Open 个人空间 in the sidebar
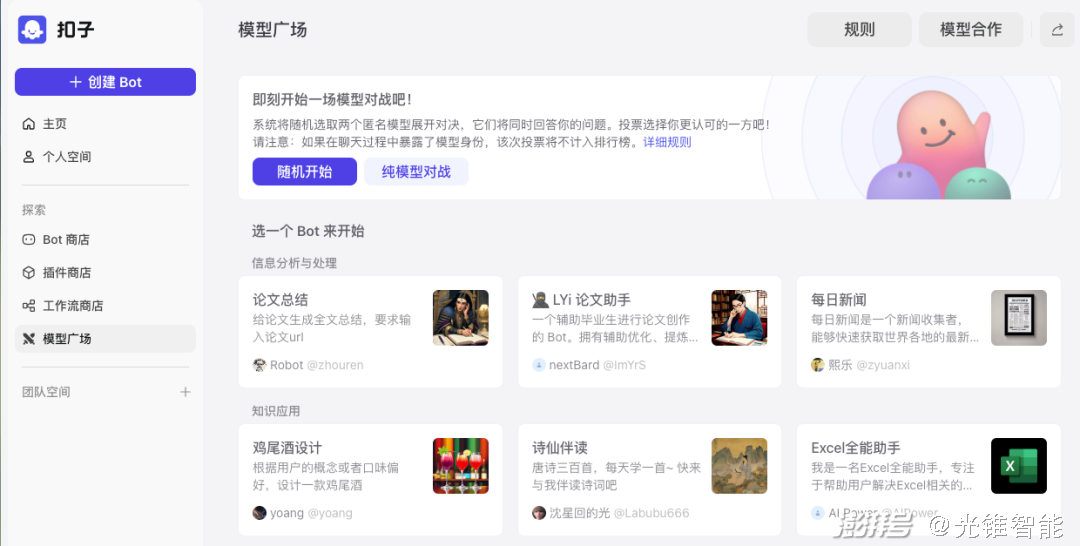The height and width of the screenshot is (546, 1080). [105, 157]
